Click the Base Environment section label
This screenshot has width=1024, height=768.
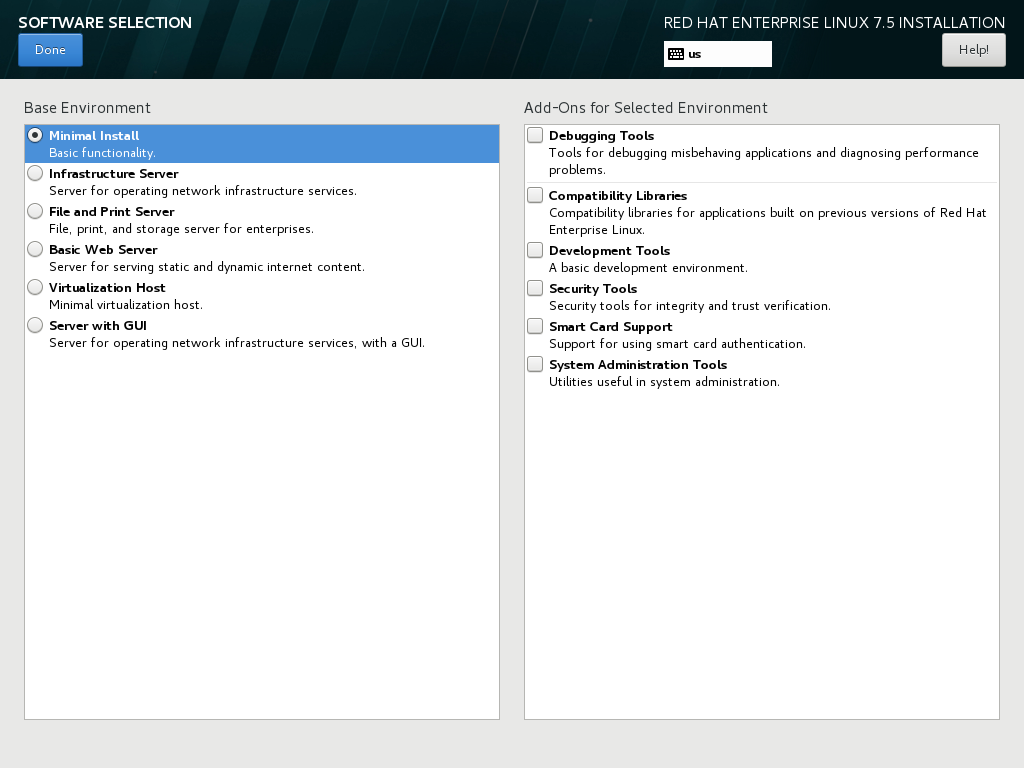click(x=86, y=107)
